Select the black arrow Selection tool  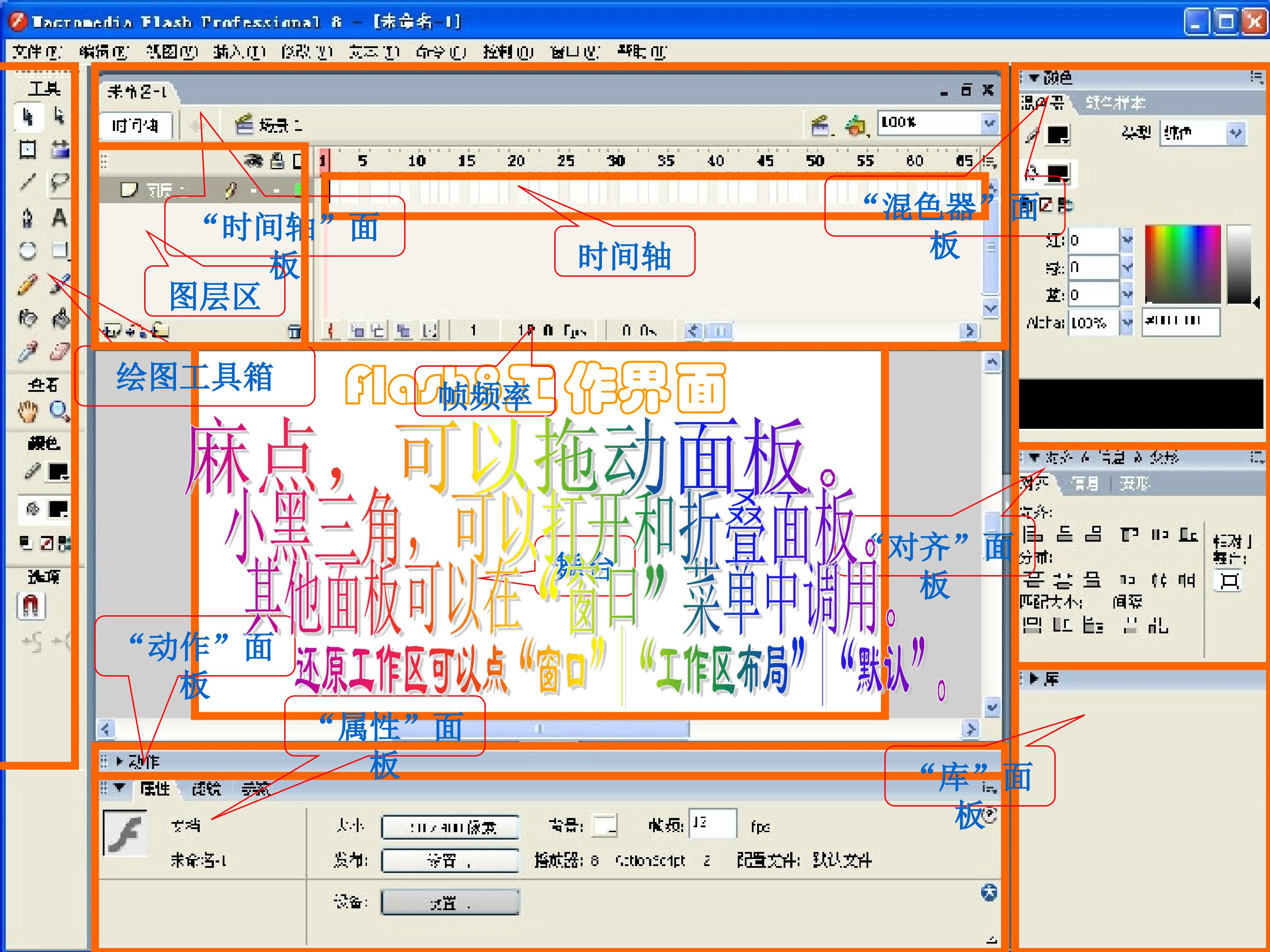[27, 116]
